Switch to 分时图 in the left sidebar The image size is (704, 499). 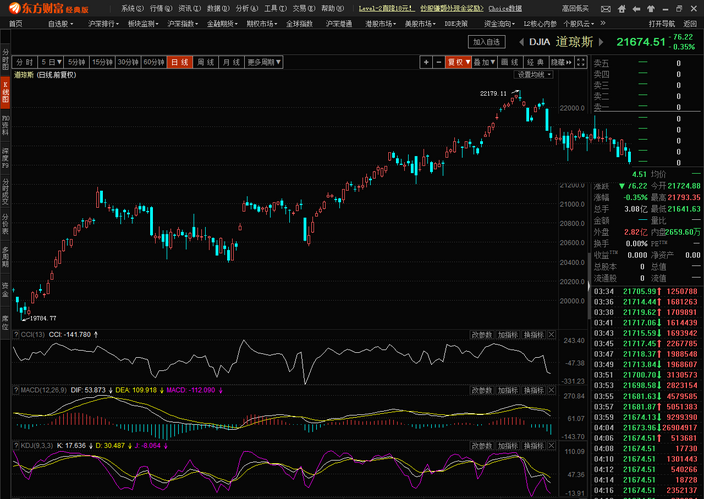click(5, 59)
